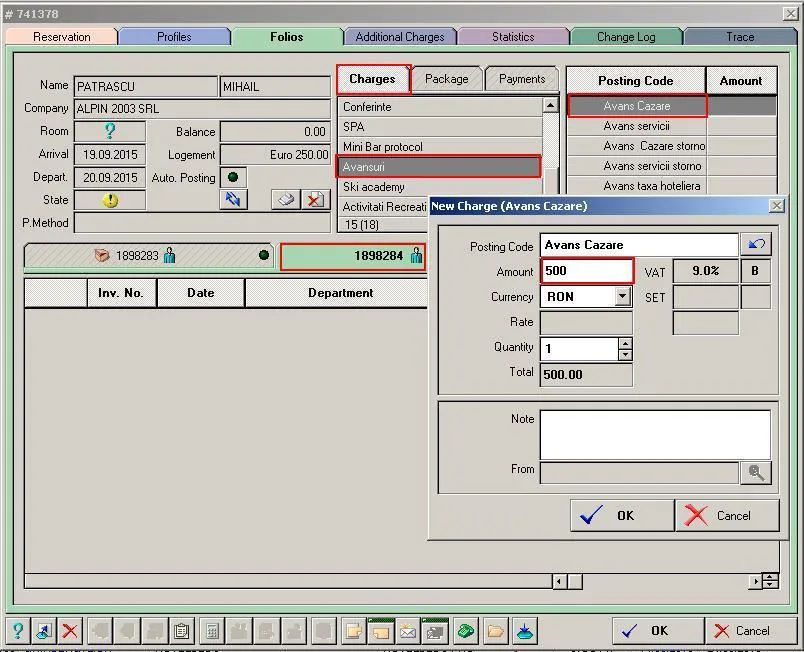This screenshot has height=652, width=804.
Task: Click the Room question mark icon
Action: [110, 131]
